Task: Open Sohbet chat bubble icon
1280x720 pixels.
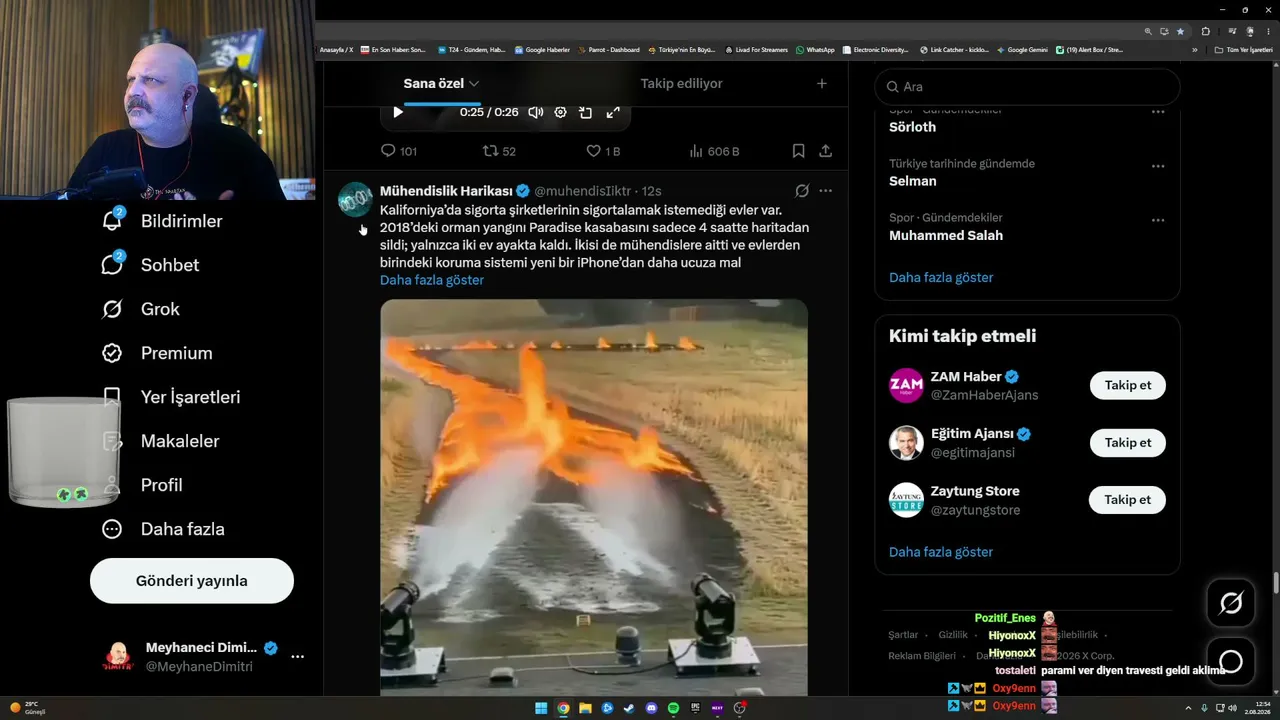Action: coord(112,265)
